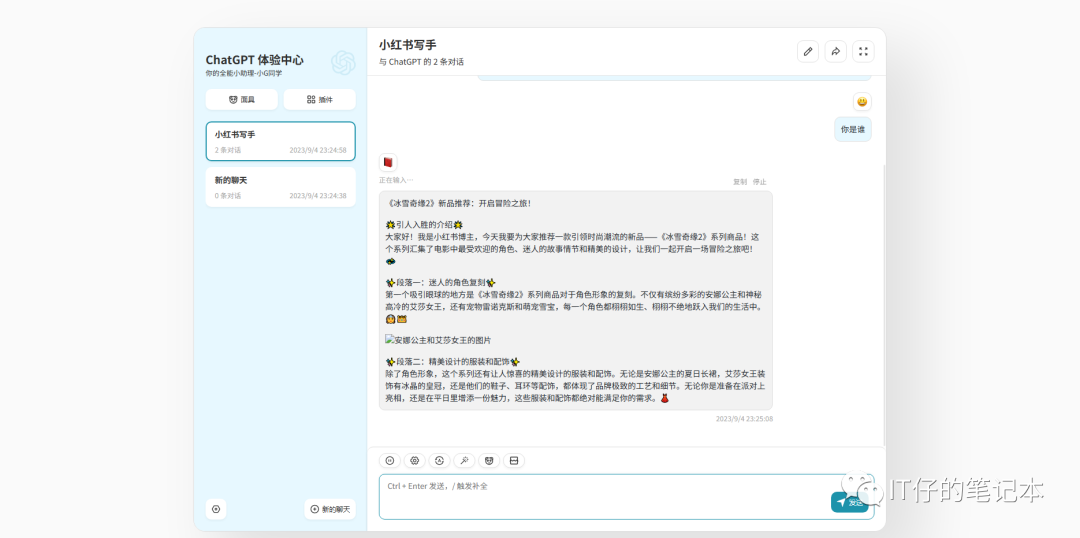Click the clear context divider icon
The width and height of the screenshot is (1080, 538).
(x=514, y=461)
